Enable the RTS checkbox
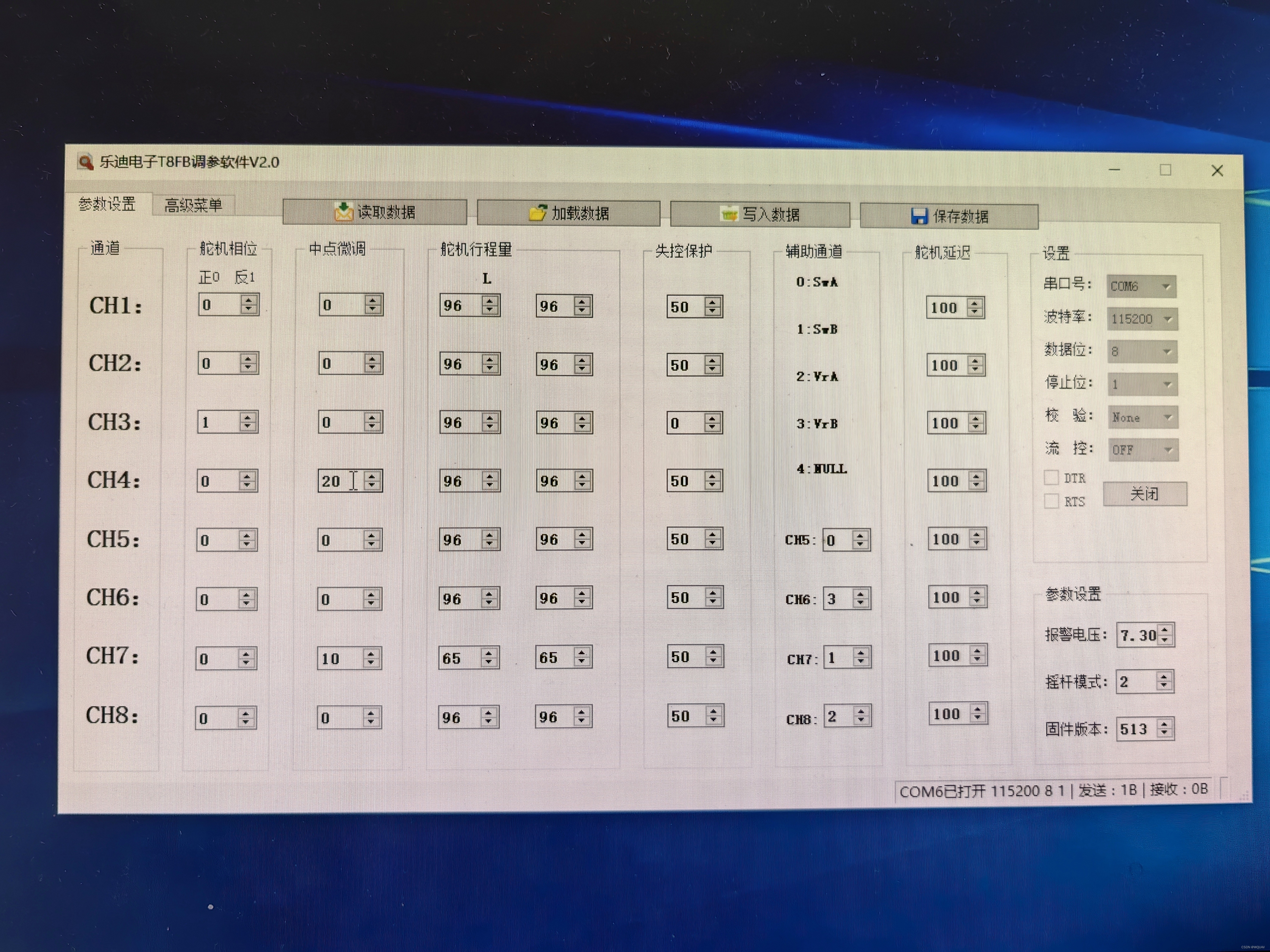 (x=1051, y=501)
